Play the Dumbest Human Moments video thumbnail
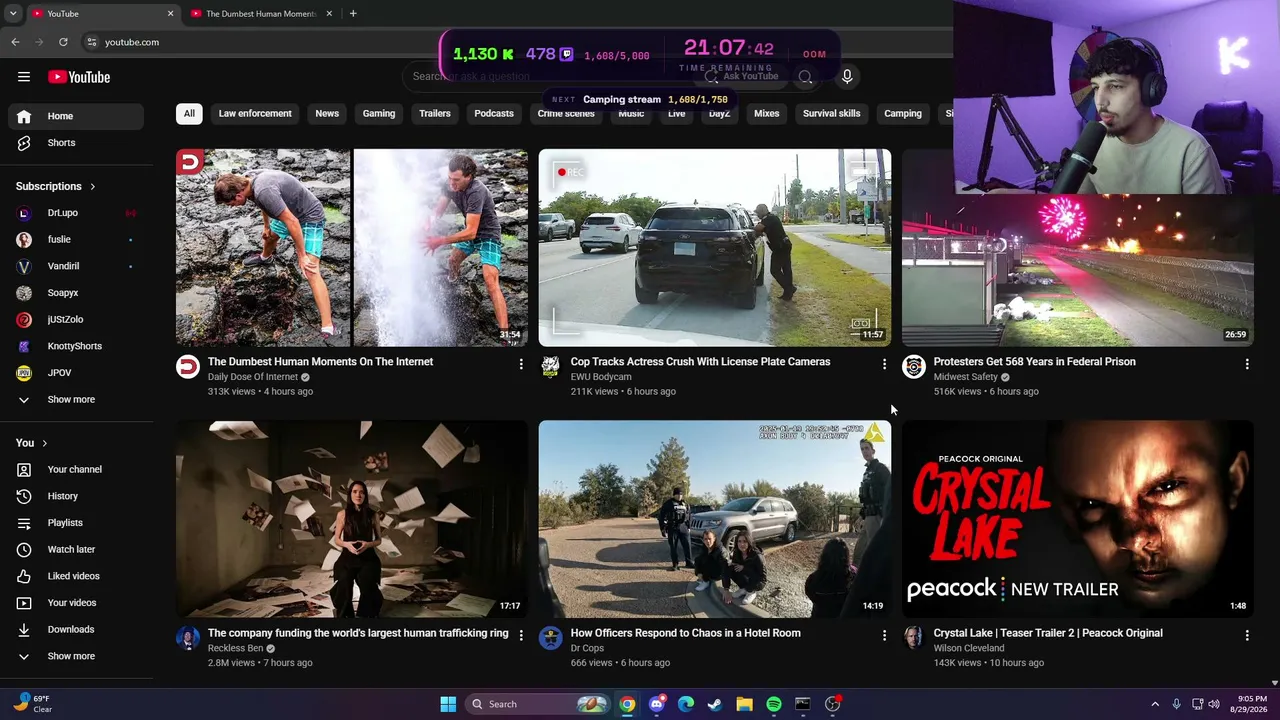The width and height of the screenshot is (1280, 720). 352,247
